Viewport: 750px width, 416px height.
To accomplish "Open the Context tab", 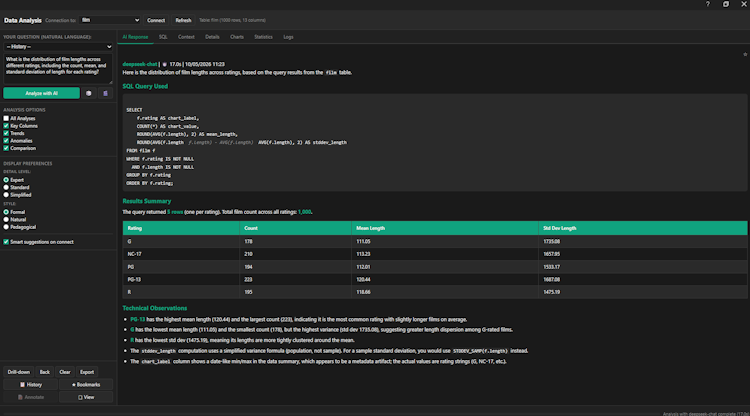I will click(x=186, y=37).
